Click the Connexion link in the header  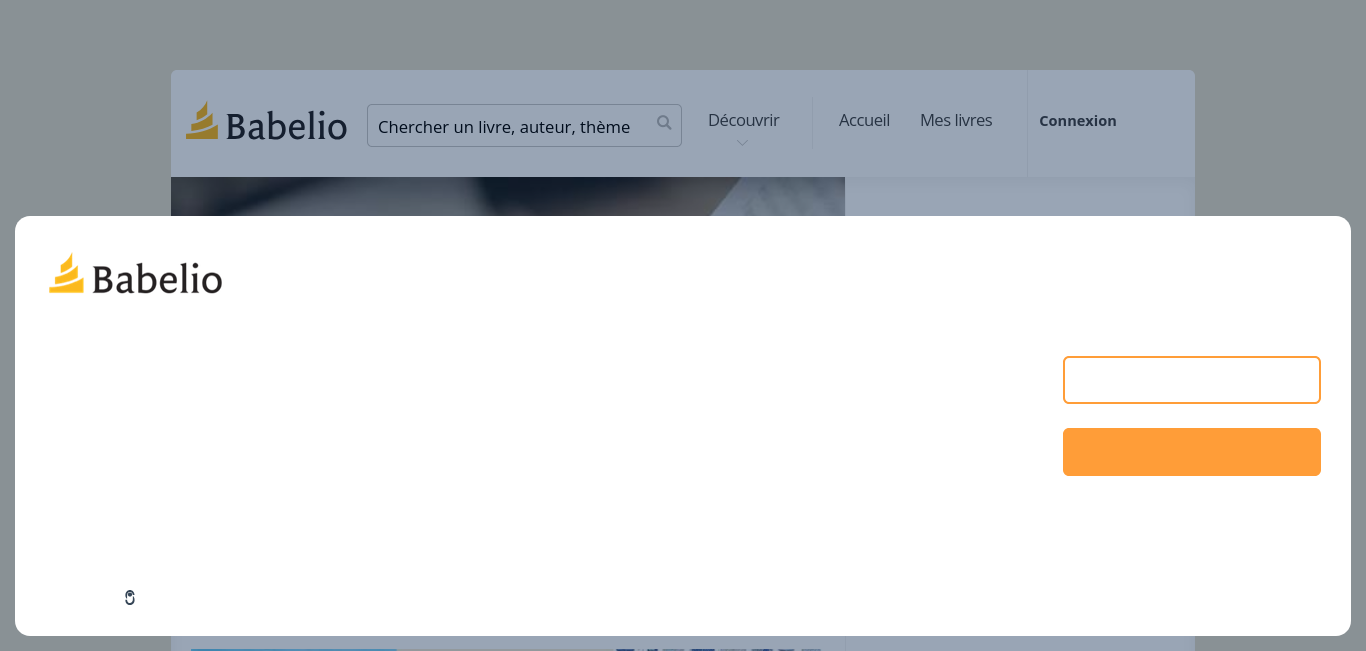pos(1078,121)
